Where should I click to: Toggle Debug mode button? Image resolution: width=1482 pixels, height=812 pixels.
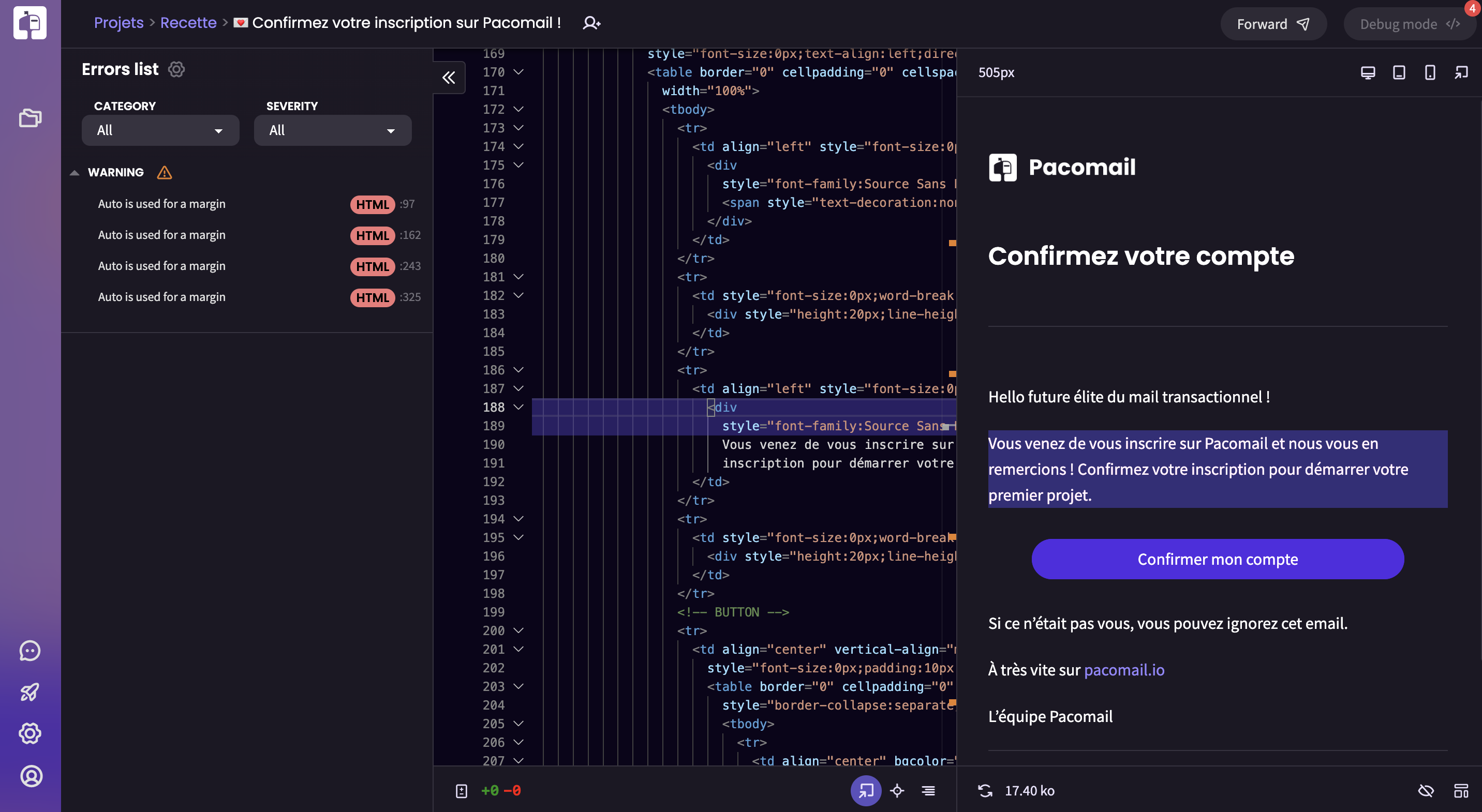tap(1411, 24)
